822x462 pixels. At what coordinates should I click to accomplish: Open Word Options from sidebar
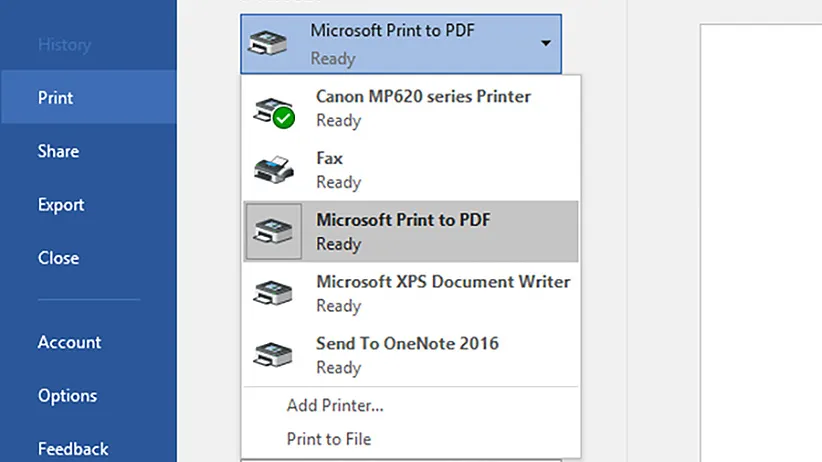point(67,396)
